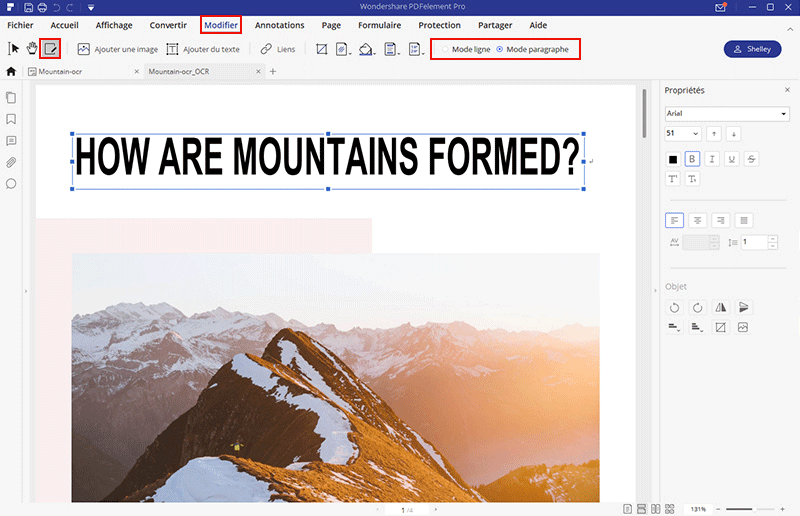Toggle Italic formatting

(712, 159)
